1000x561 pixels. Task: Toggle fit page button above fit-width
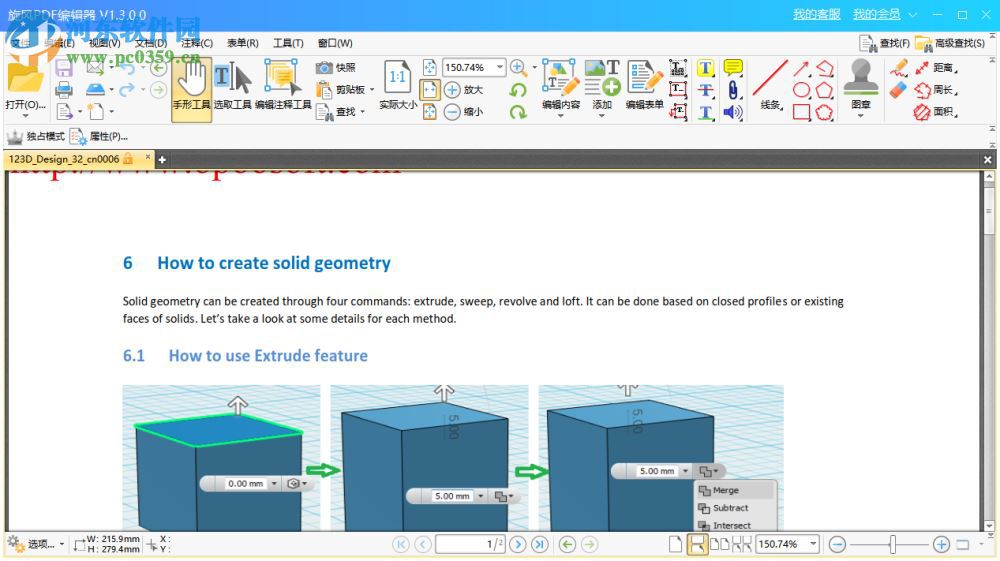429,68
